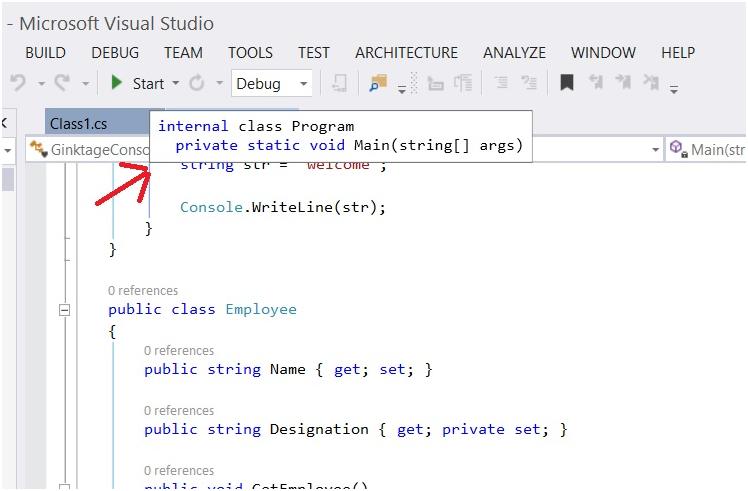Image resolution: width=748 pixels, height=491 pixels.
Task: Open the TEAM menu
Action: pyautogui.click(x=183, y=52)
